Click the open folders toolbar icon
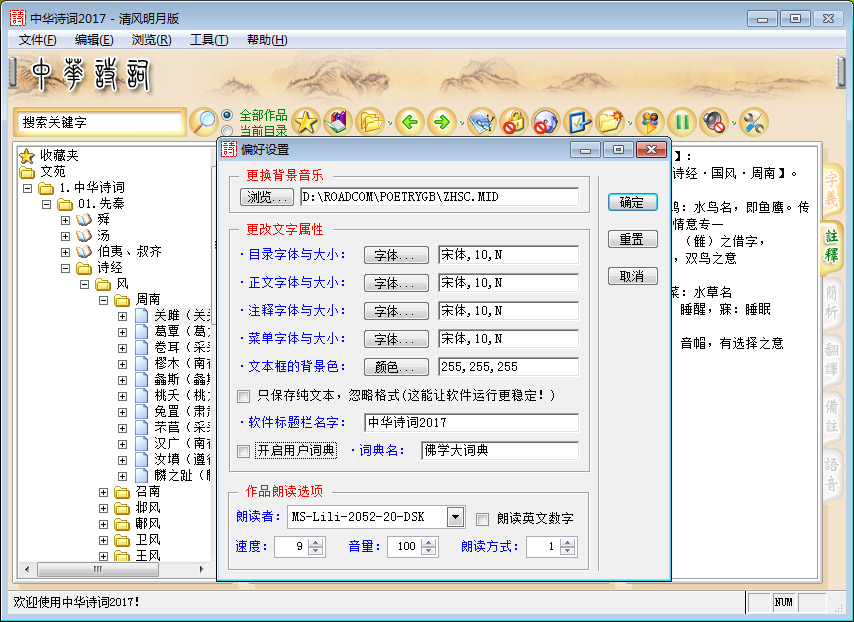Viewport: 854px width, 622px height. (370, 121)
